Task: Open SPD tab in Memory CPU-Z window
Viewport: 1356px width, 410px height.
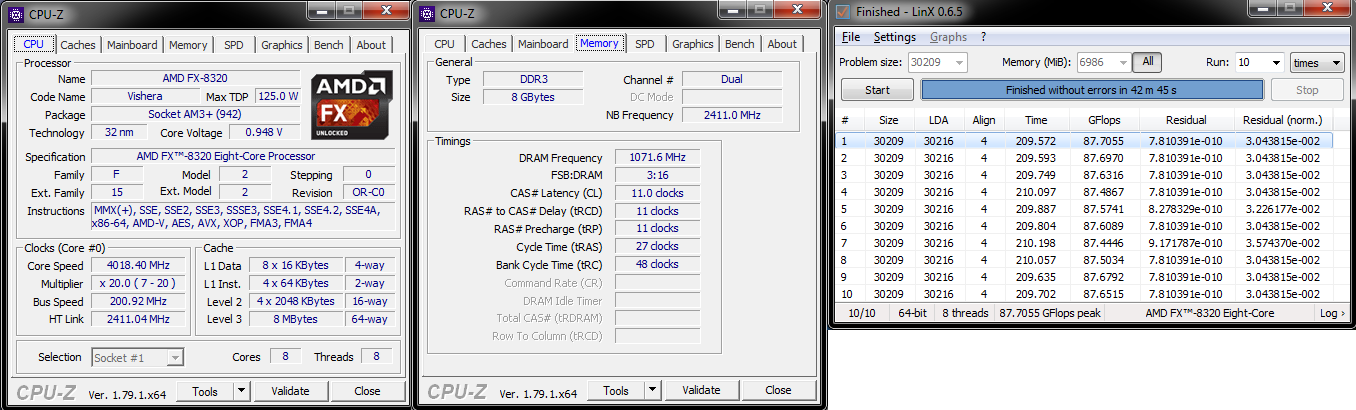Action: pyautogui.click(x=645, y=44)
